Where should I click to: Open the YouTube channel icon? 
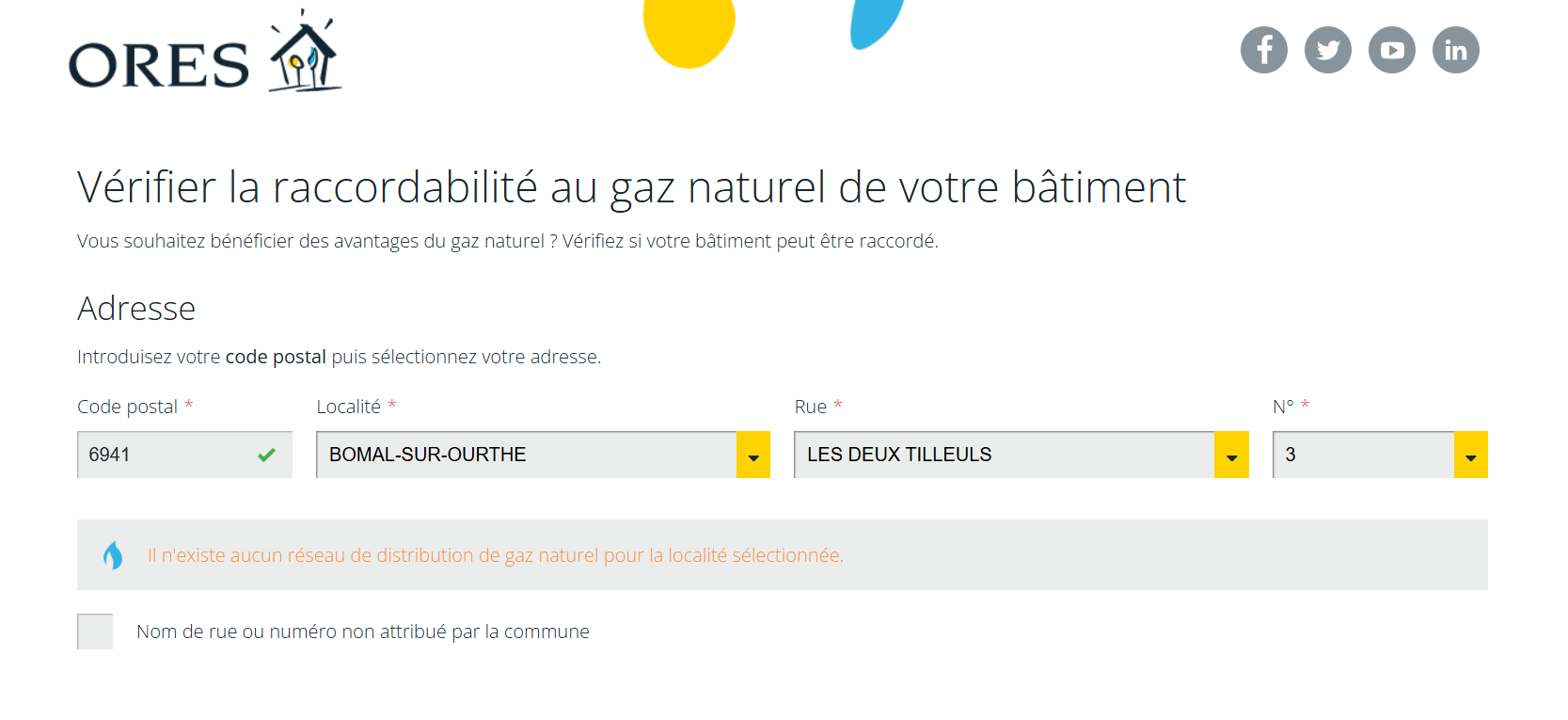pos(1391,50)
